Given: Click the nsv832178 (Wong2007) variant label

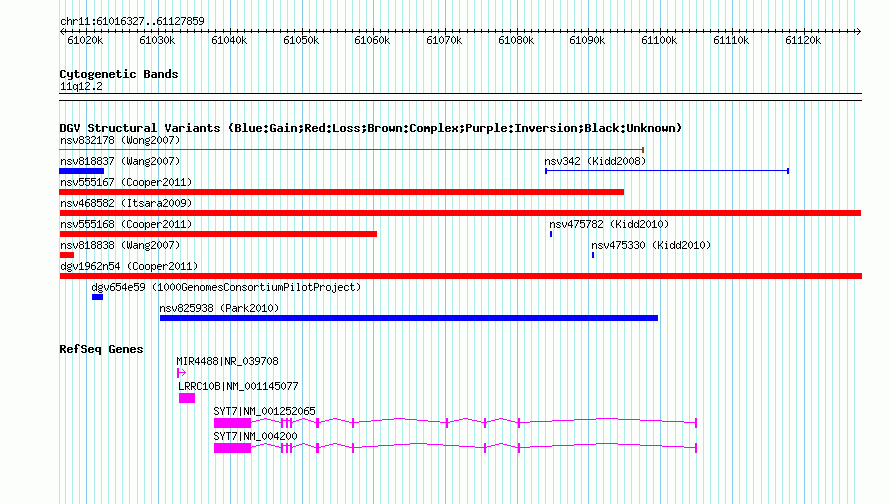Looking at the screenshot, I should pos(120,140).
